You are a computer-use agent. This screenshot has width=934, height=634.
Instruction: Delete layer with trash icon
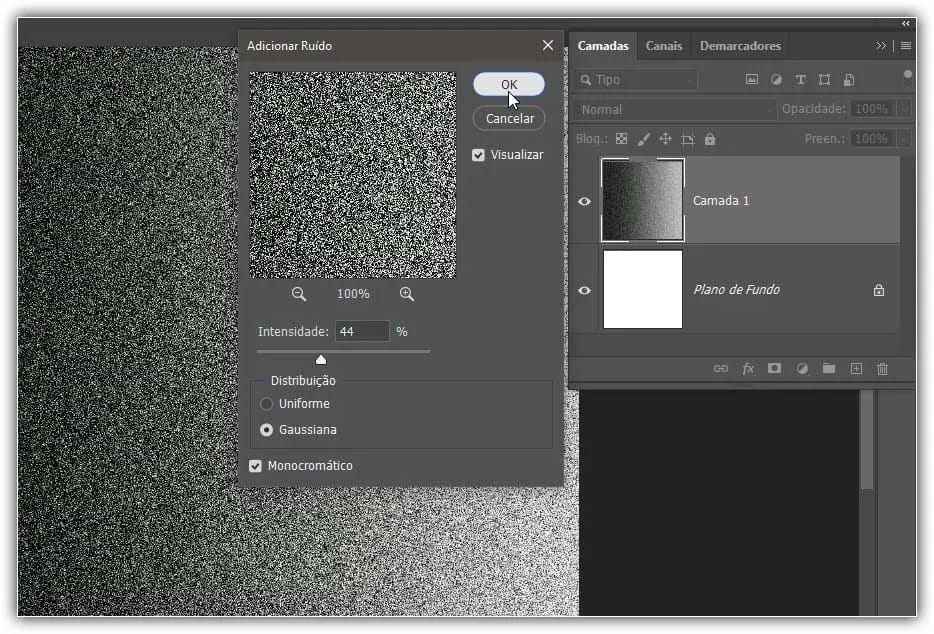(x=883, y=368)
